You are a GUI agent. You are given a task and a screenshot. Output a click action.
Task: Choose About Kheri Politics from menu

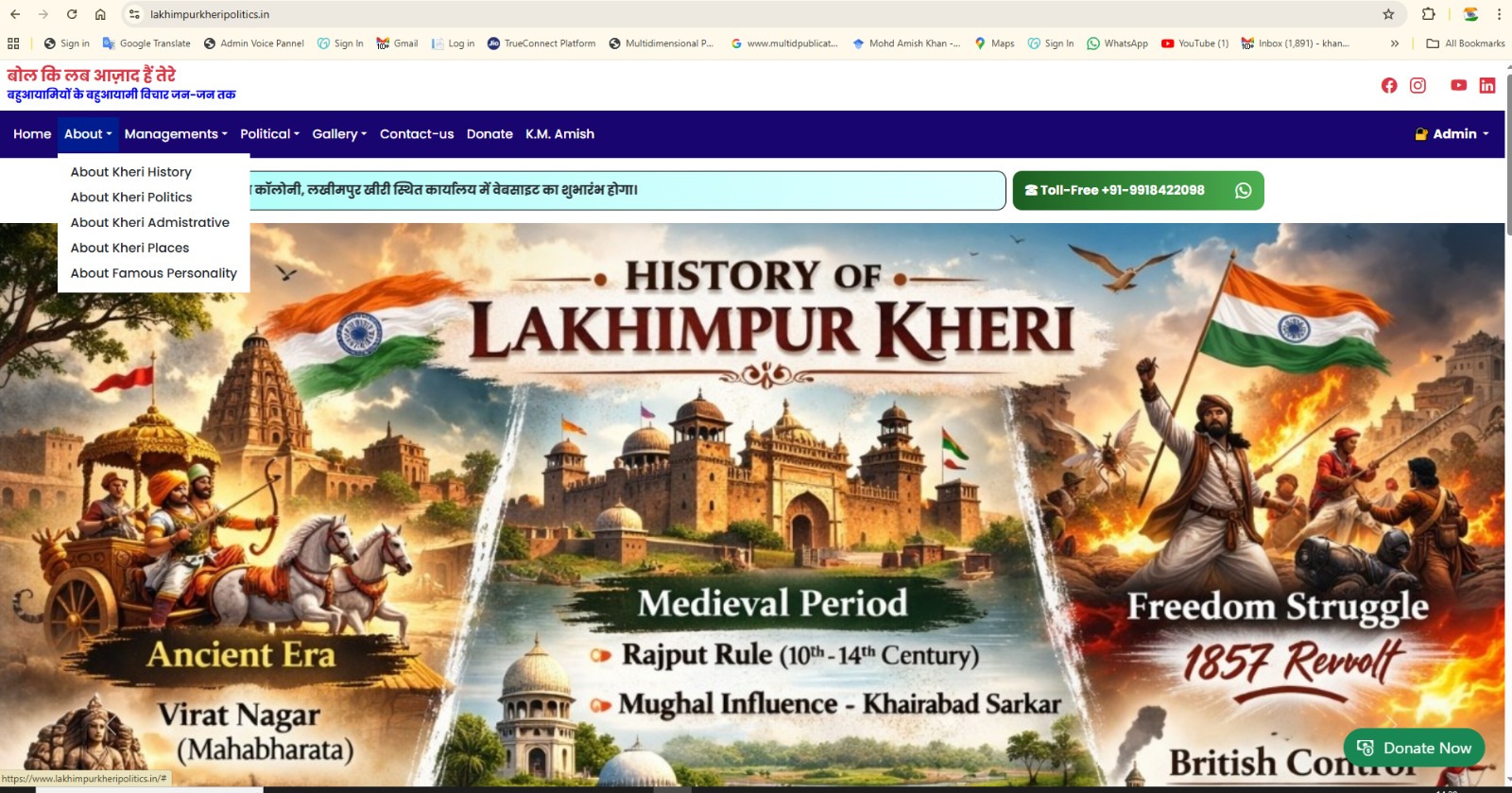click(131, 198)
